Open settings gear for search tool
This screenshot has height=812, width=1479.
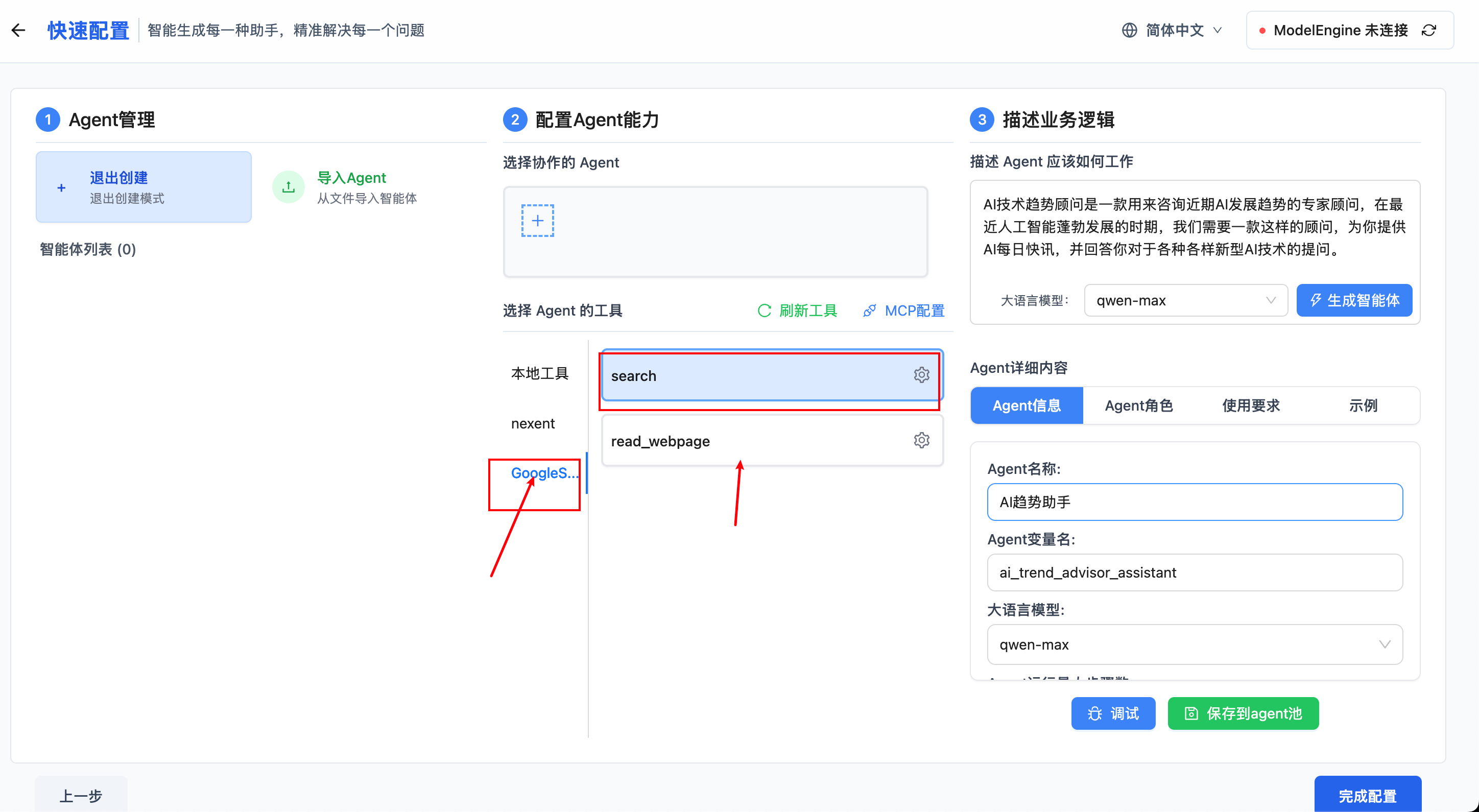coord(921,375)
